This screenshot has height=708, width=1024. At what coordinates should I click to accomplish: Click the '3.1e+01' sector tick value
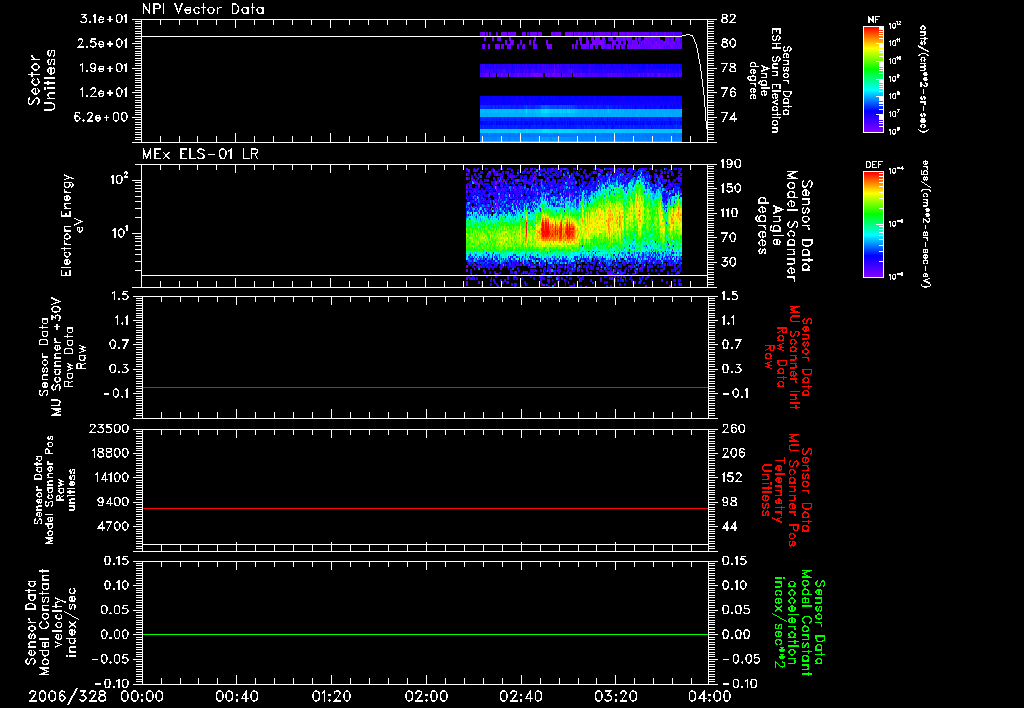(104, 19)
